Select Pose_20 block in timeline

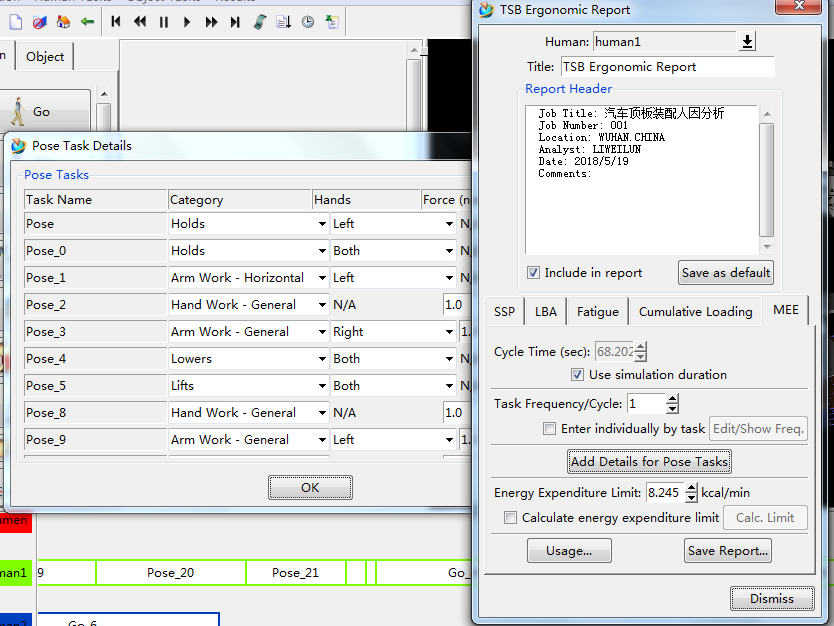coord(170,573)
